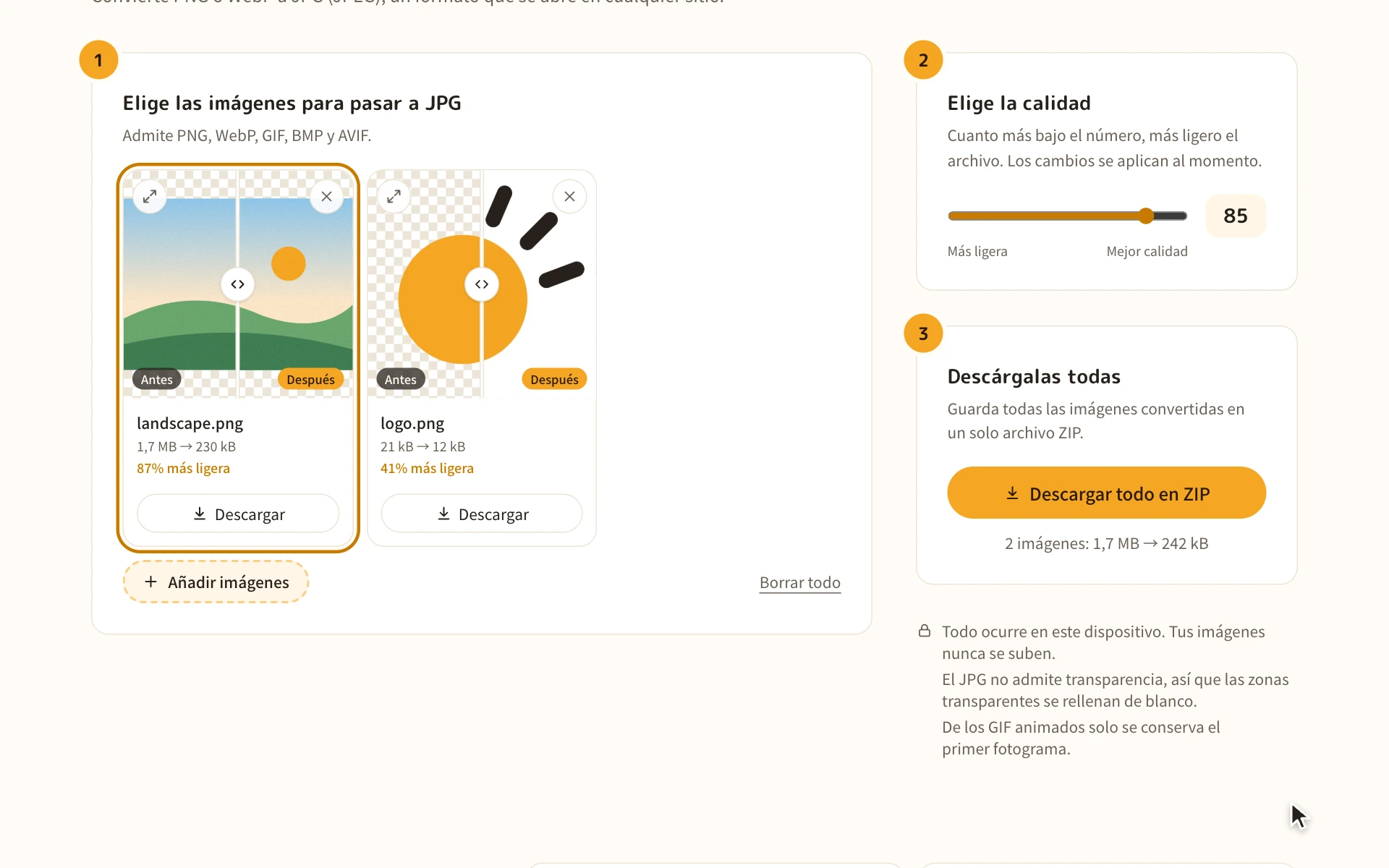This screenshot has height=868, width=1389.
Task: Click the quality slider thumb
Action: pyautogui.click(x=1146, y=216)
